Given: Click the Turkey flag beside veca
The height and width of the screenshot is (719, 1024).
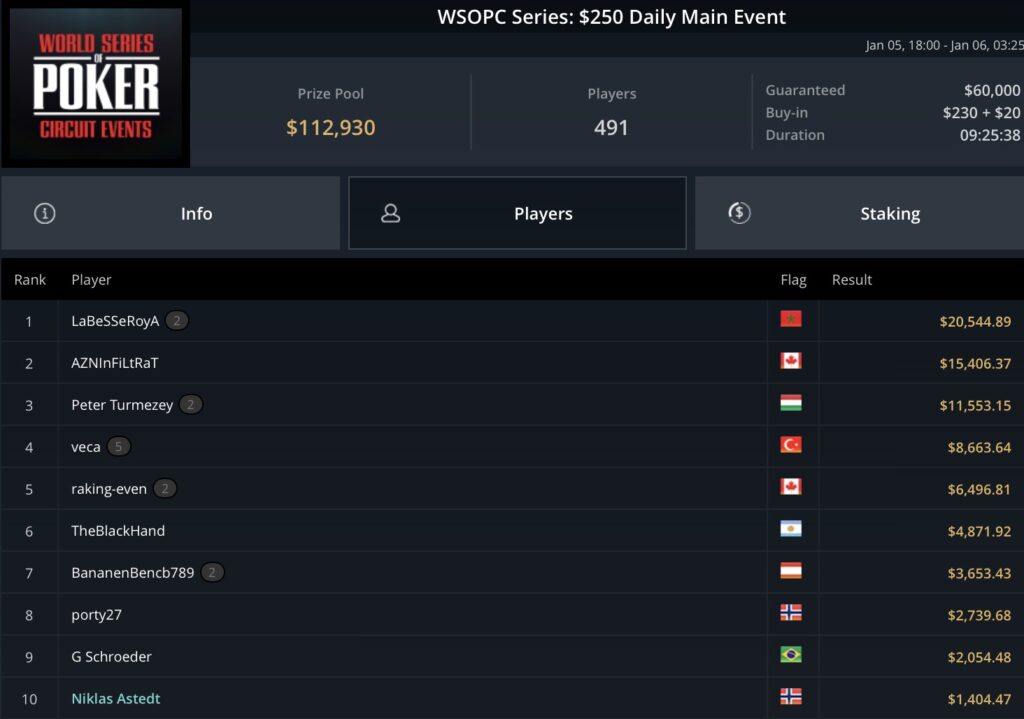Looking at the screenshot, I should coord(791,445).
